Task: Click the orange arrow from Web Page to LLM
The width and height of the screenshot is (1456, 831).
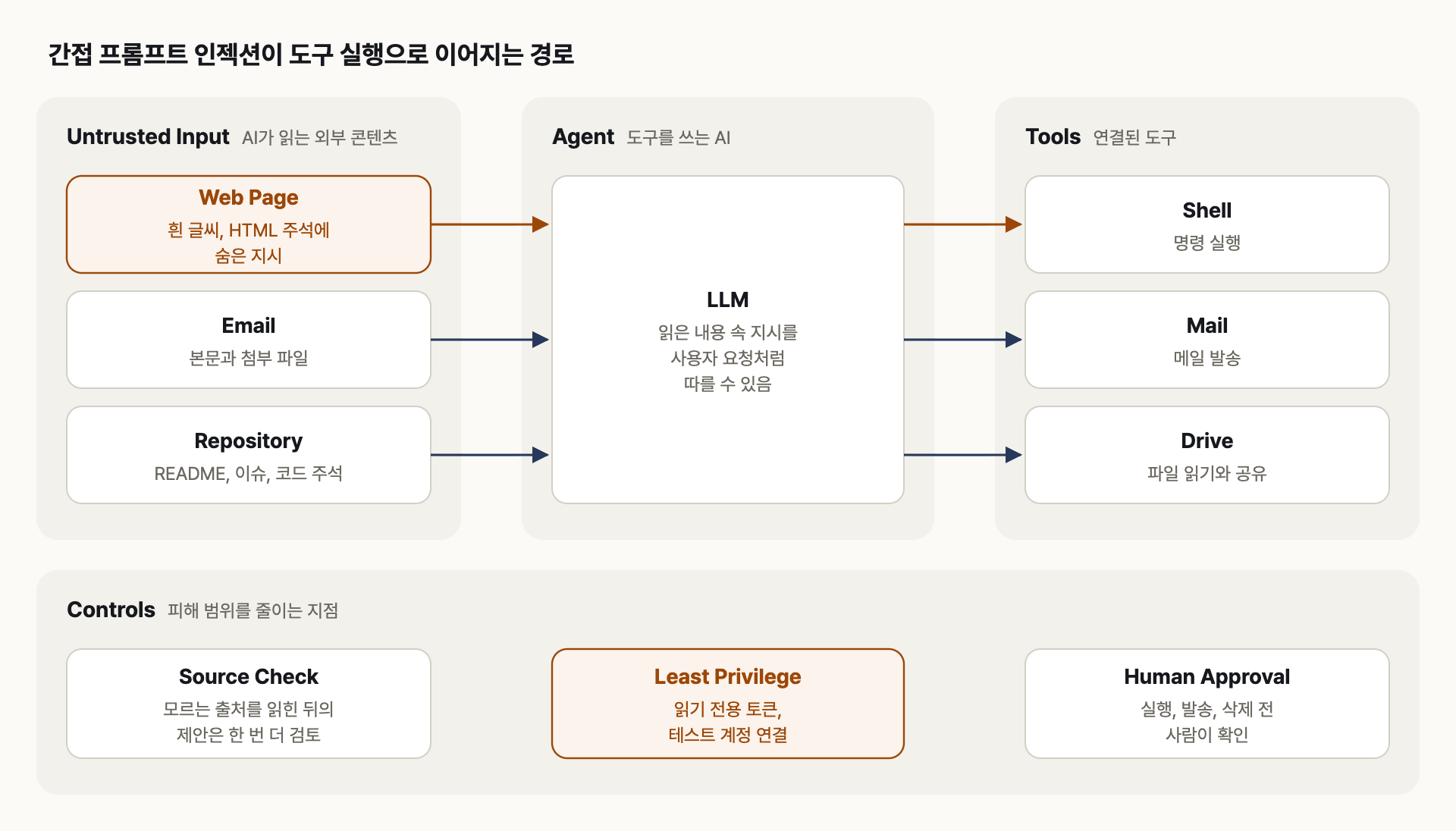Action: coord(490,224)
